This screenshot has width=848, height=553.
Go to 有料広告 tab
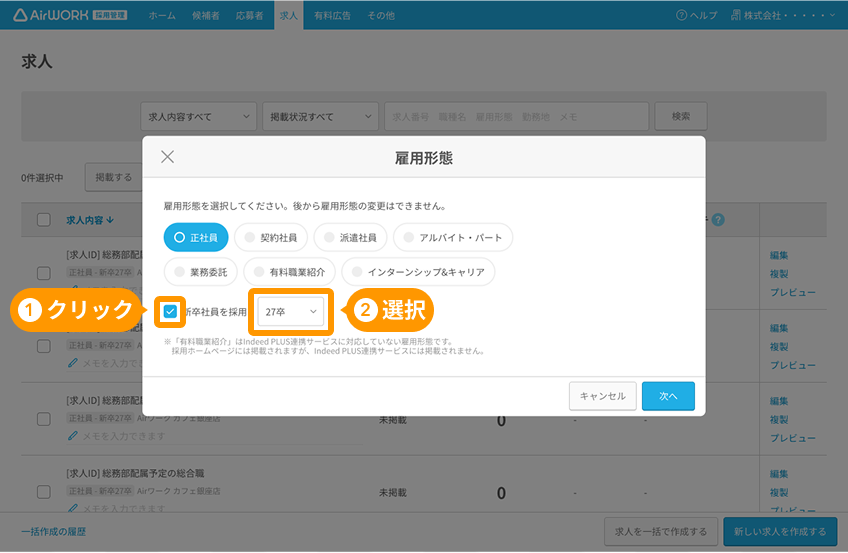pyautogui.click(x=332, y=15)
